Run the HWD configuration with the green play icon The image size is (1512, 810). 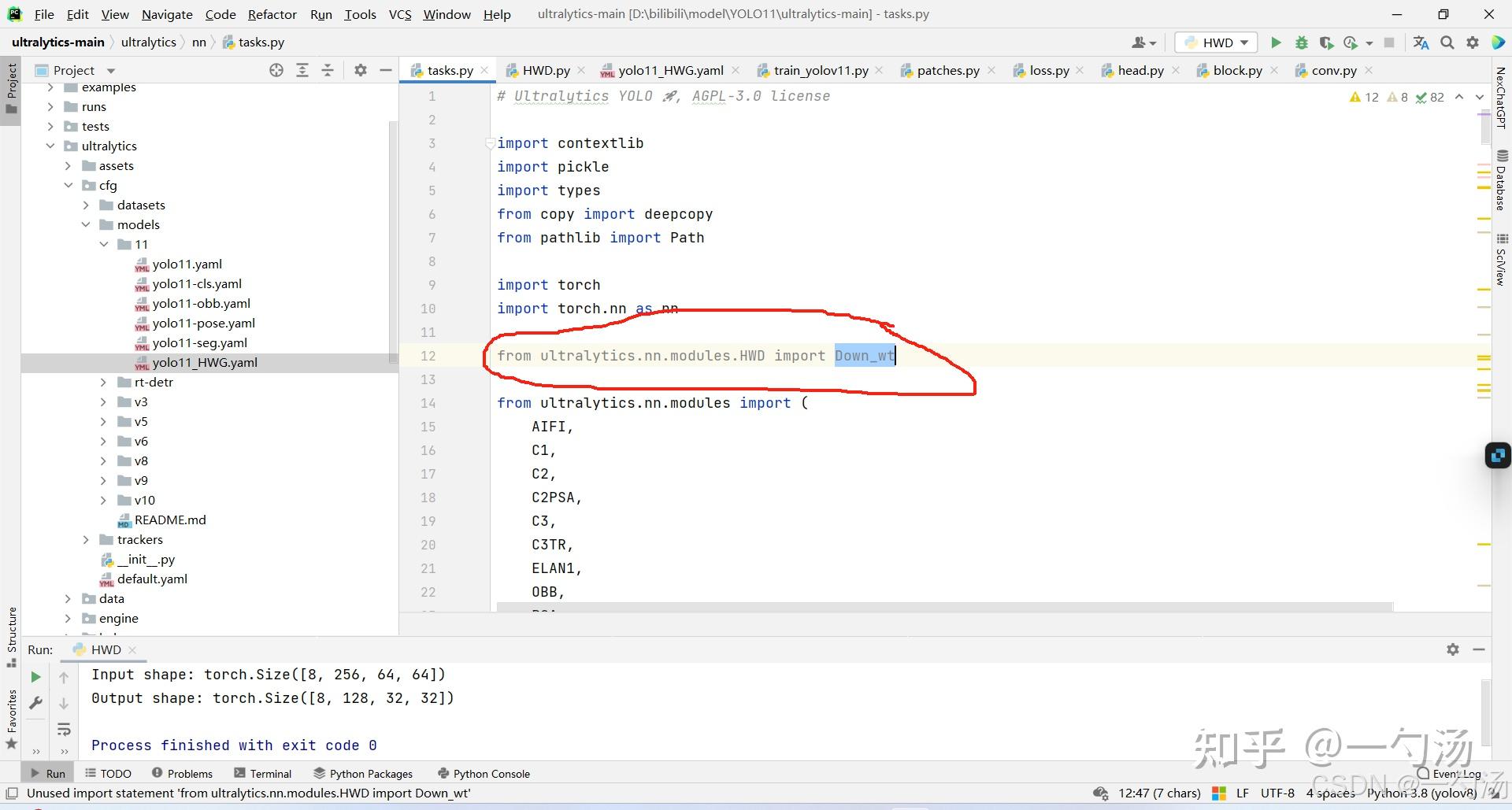(x=1276, y=43)
